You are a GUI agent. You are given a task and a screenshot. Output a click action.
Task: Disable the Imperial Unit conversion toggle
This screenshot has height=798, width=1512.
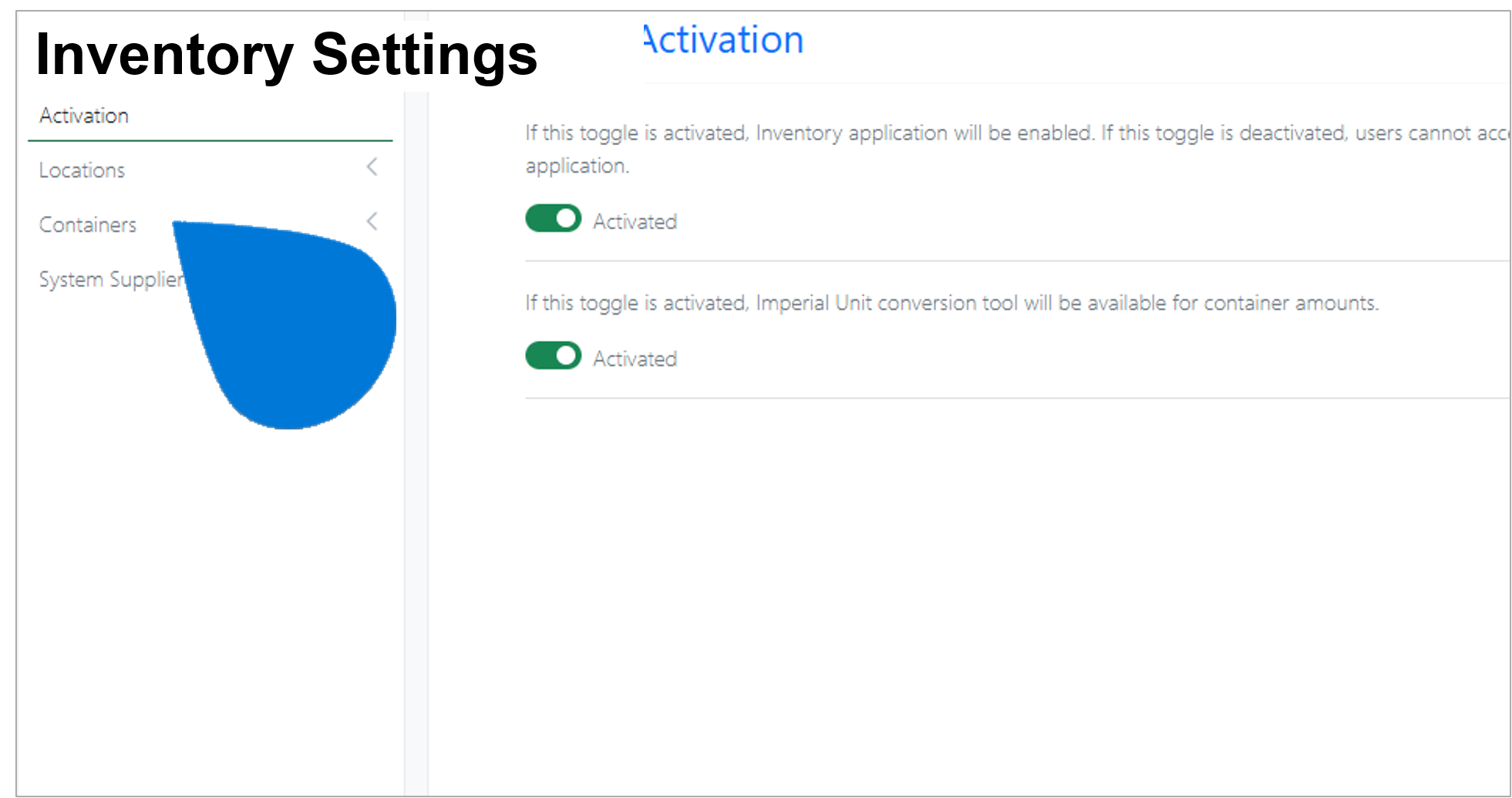pyautogui.click(x=553, y=355)
